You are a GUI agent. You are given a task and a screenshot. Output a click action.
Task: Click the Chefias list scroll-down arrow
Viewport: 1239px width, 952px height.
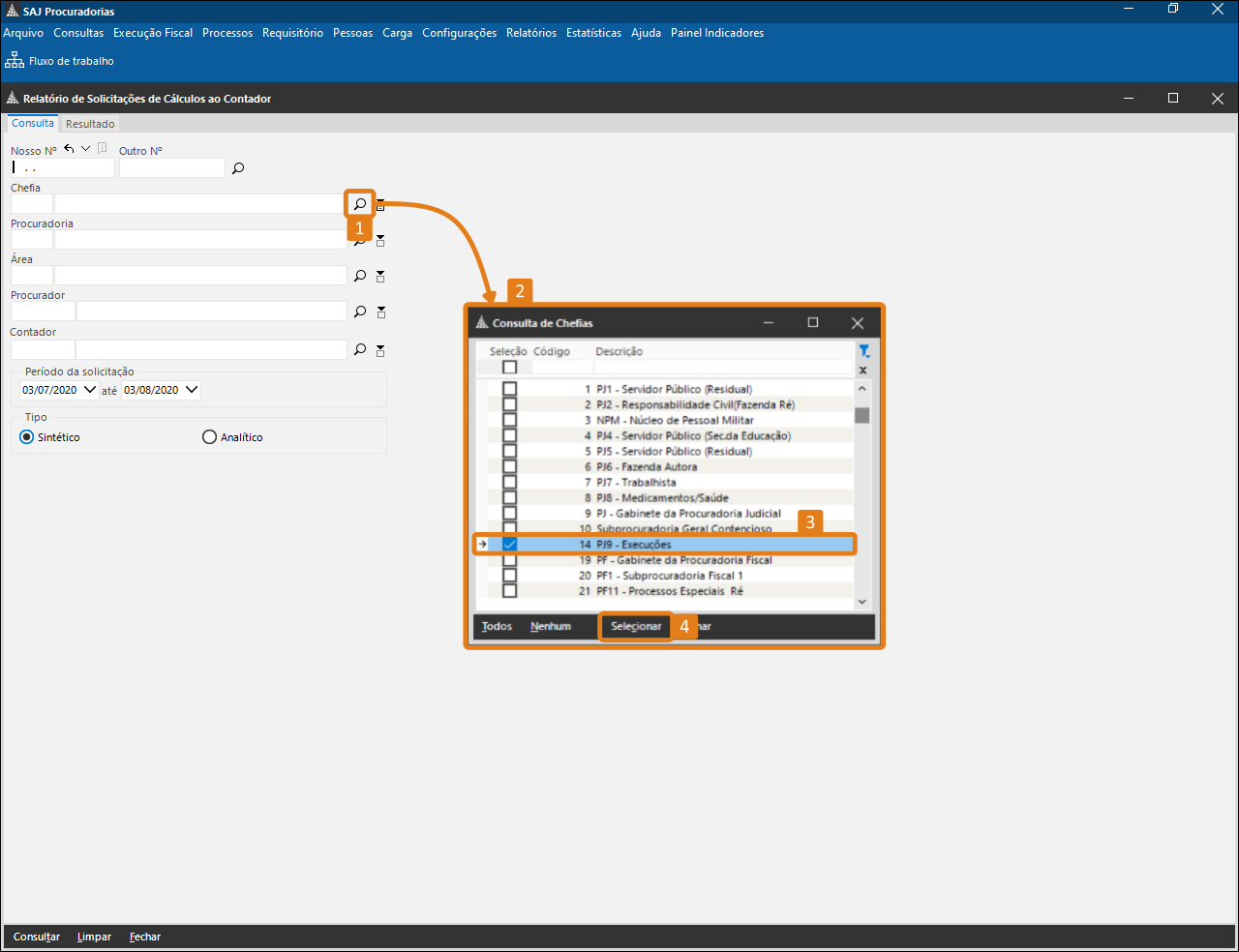pyautogui.click(x=862, y=602)
